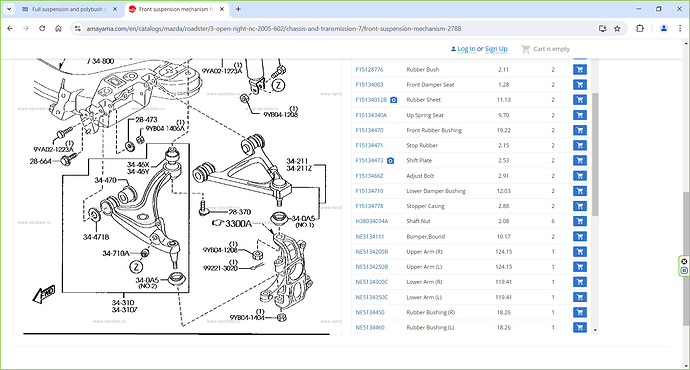690x370 pixels.
Task: Open Chrome three-dot menu
Action: click(x=680, y=29)
